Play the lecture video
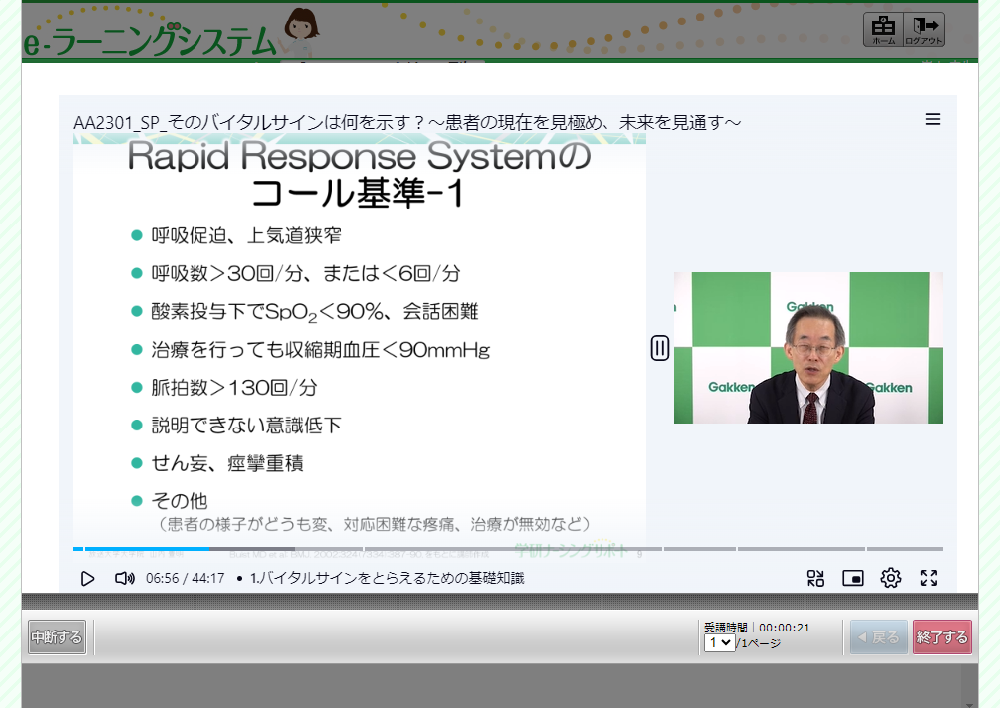This screenshot has width=1000, height=708. pos(88,578)
